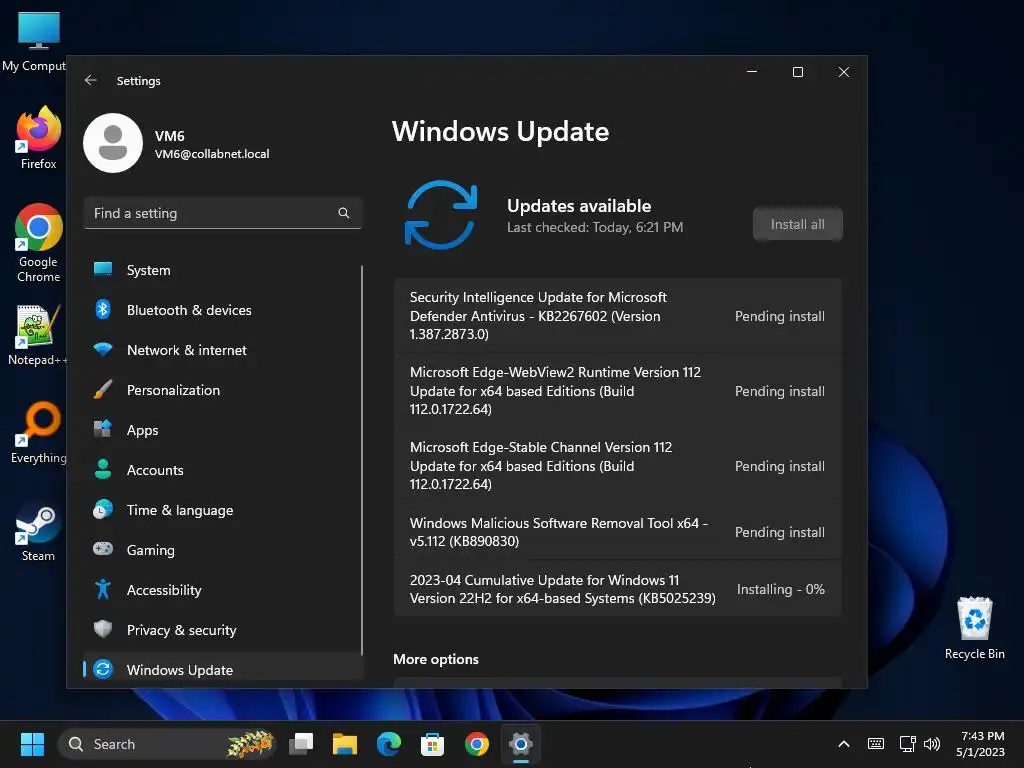Open the Windows Start button

[x=32, y=744]
